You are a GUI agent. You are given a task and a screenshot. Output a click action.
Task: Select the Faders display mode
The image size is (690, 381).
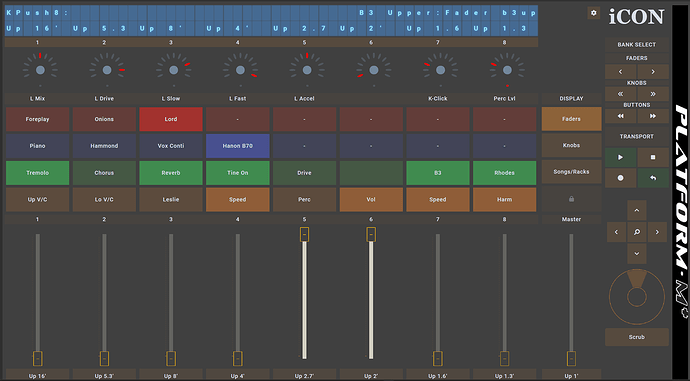click(x=571, y=119)
